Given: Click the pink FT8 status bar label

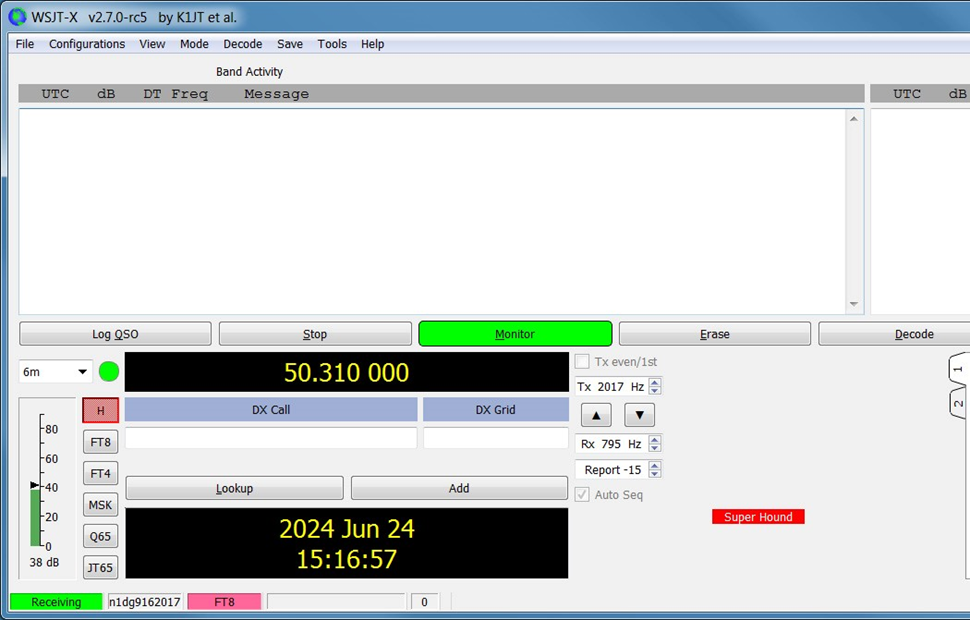Looking at the screenshot, I should tap(224, 601).
